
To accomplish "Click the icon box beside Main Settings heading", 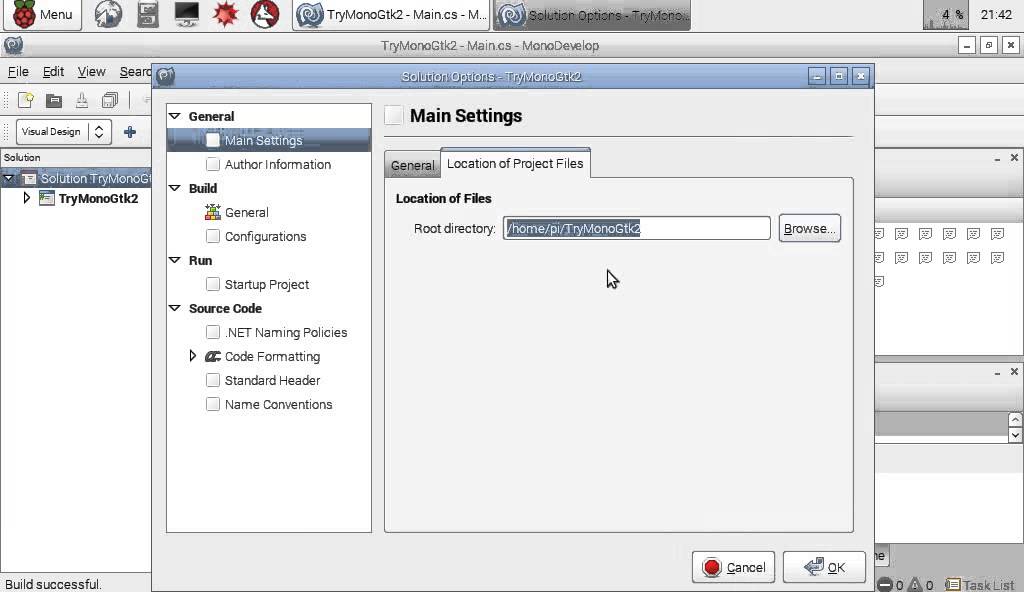I will tap(394, 116).
